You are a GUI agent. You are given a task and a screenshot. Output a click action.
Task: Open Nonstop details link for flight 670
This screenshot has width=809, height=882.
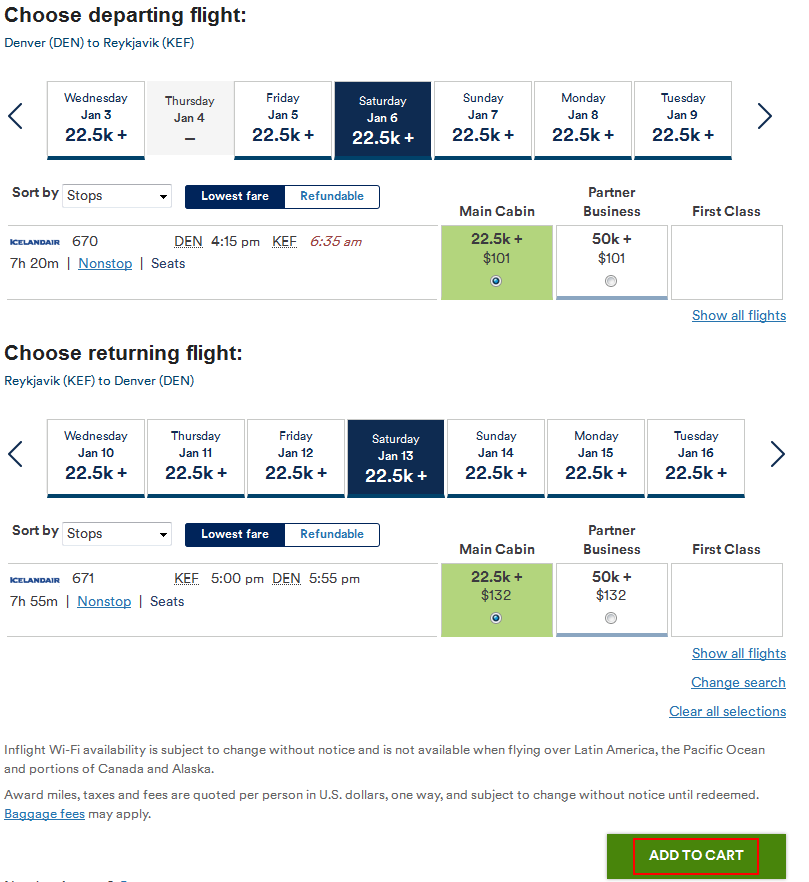[x=105, y=263]
